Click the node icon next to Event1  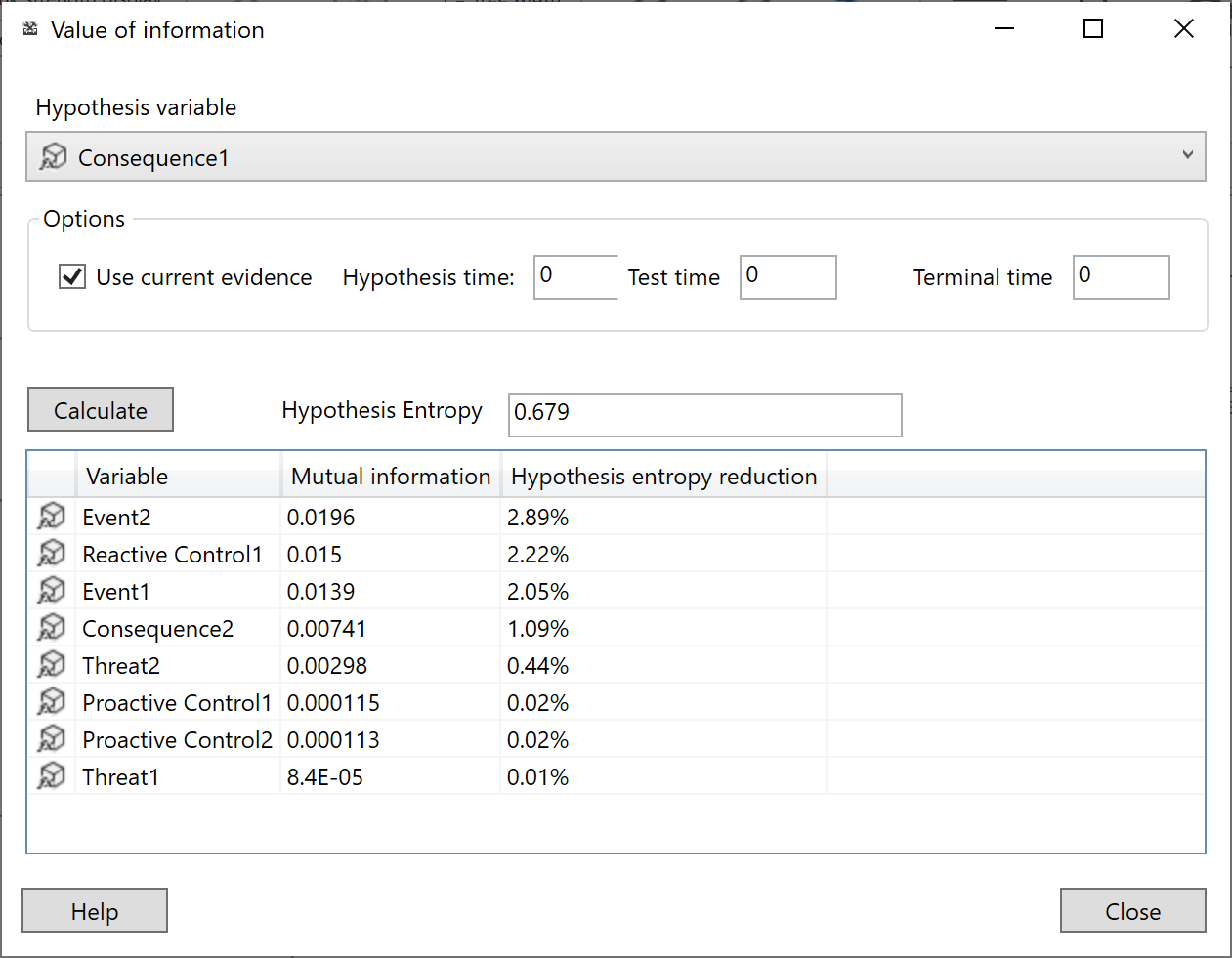coord(52,591)
